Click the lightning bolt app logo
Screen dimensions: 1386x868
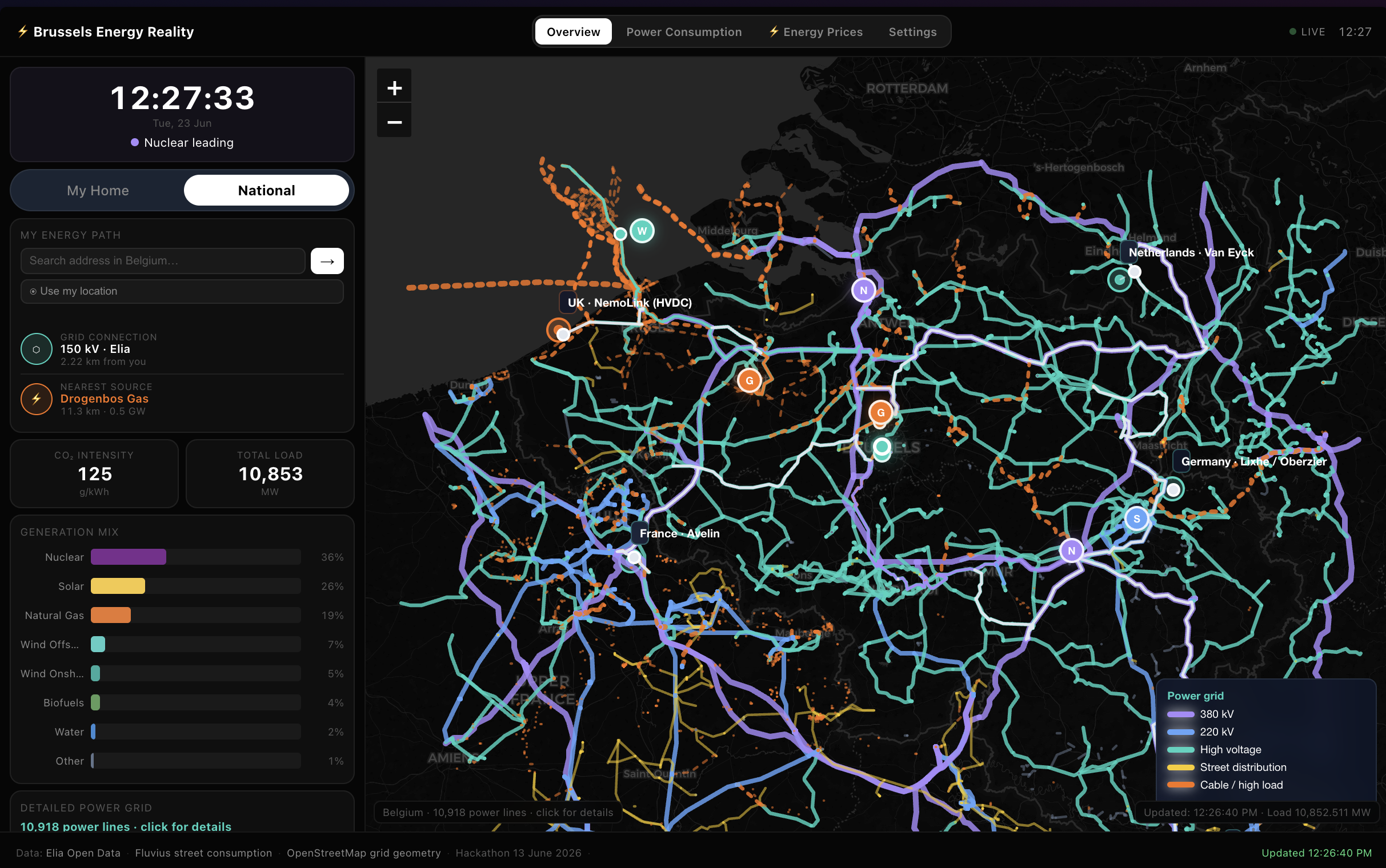pos(22,31)
